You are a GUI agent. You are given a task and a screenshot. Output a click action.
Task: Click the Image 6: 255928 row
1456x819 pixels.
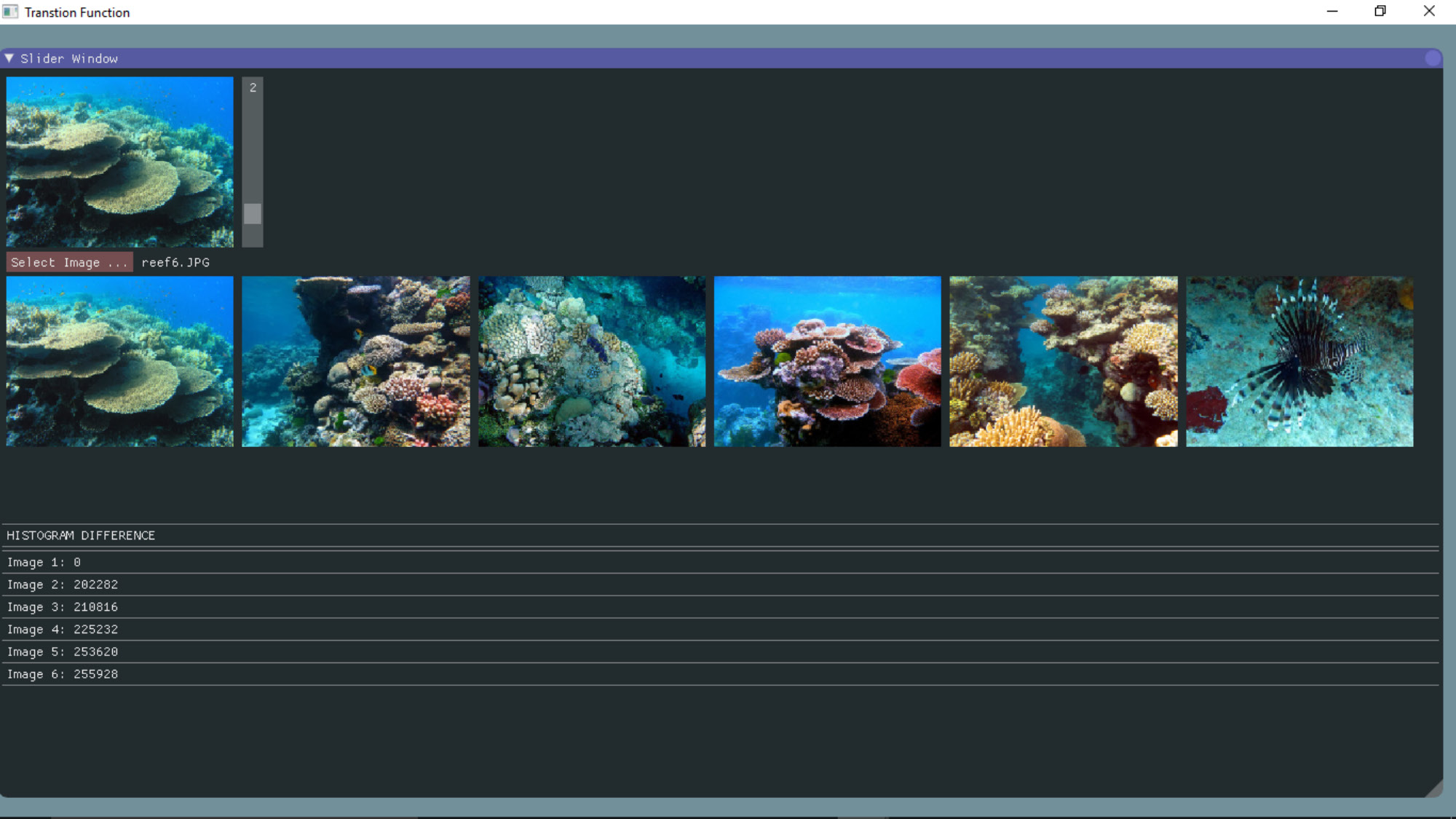click(63, 674)
